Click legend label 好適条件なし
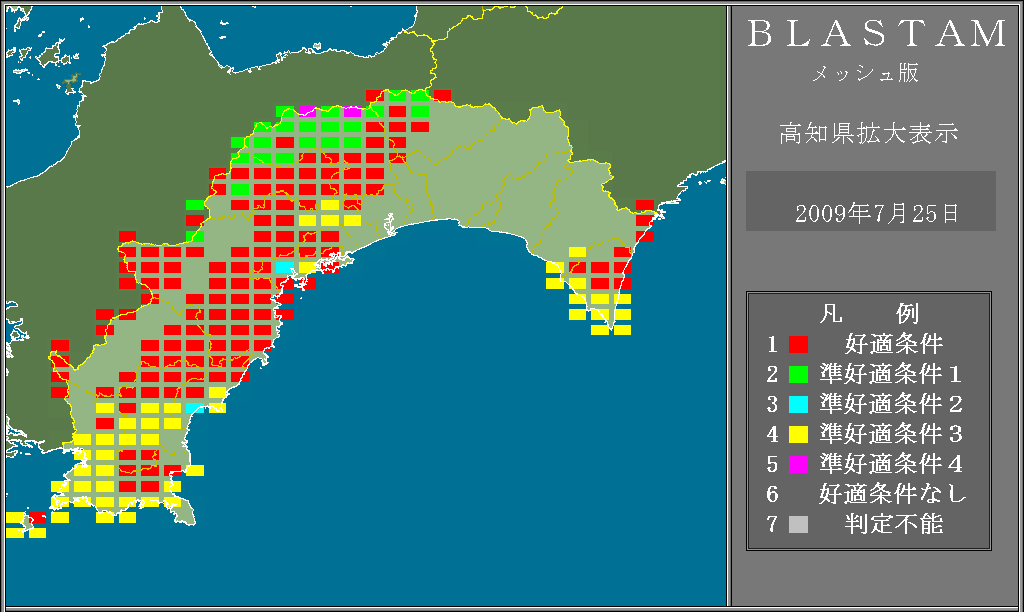 (x=893, y=494)
